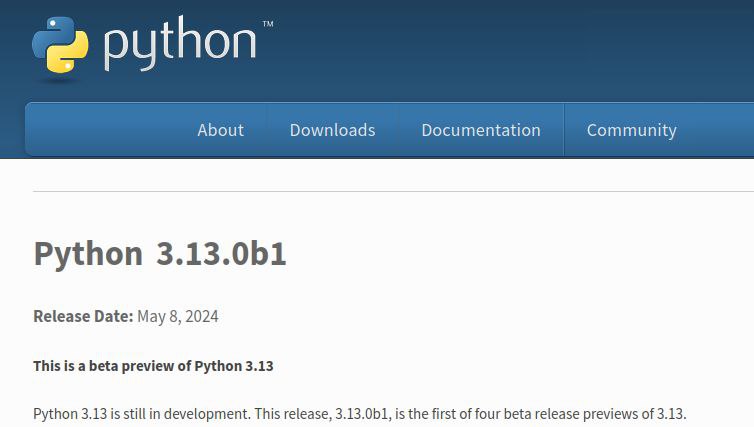Click the 'Release Date:' bold label
The image size is (754, 427).
coord(83,317)
